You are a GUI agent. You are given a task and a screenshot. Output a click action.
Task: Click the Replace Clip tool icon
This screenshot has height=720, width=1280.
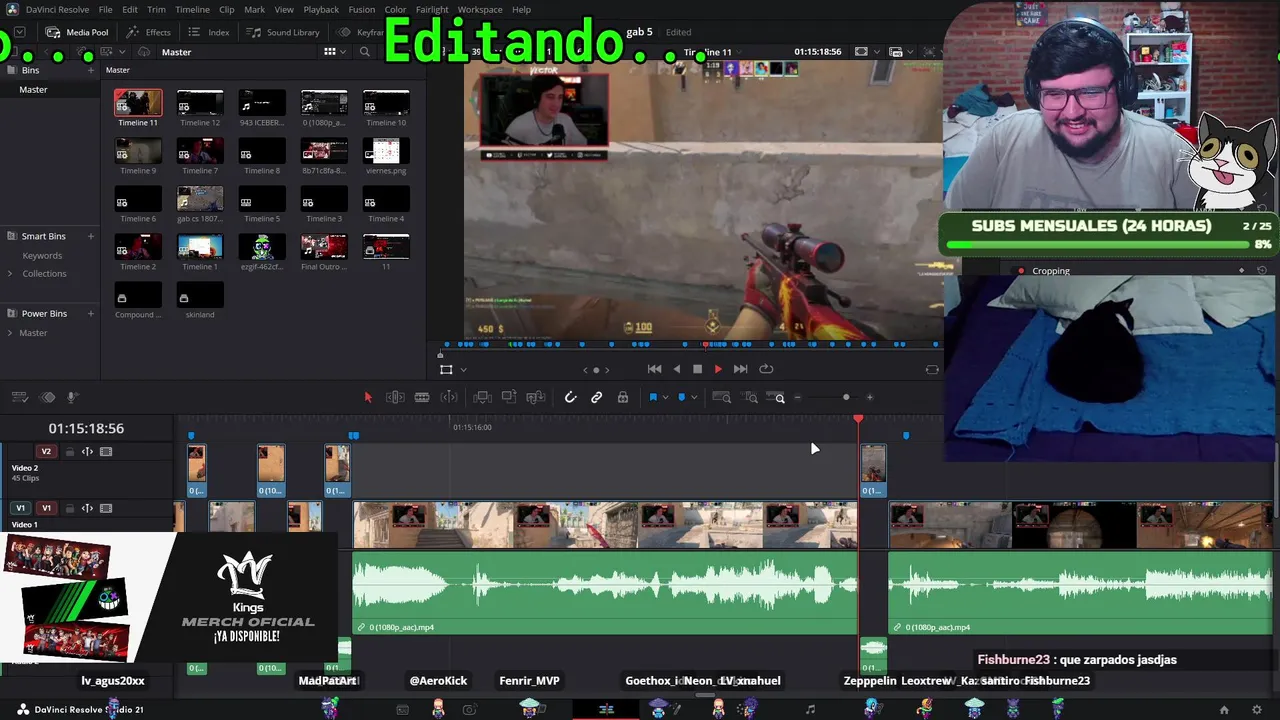click(536, 397)
